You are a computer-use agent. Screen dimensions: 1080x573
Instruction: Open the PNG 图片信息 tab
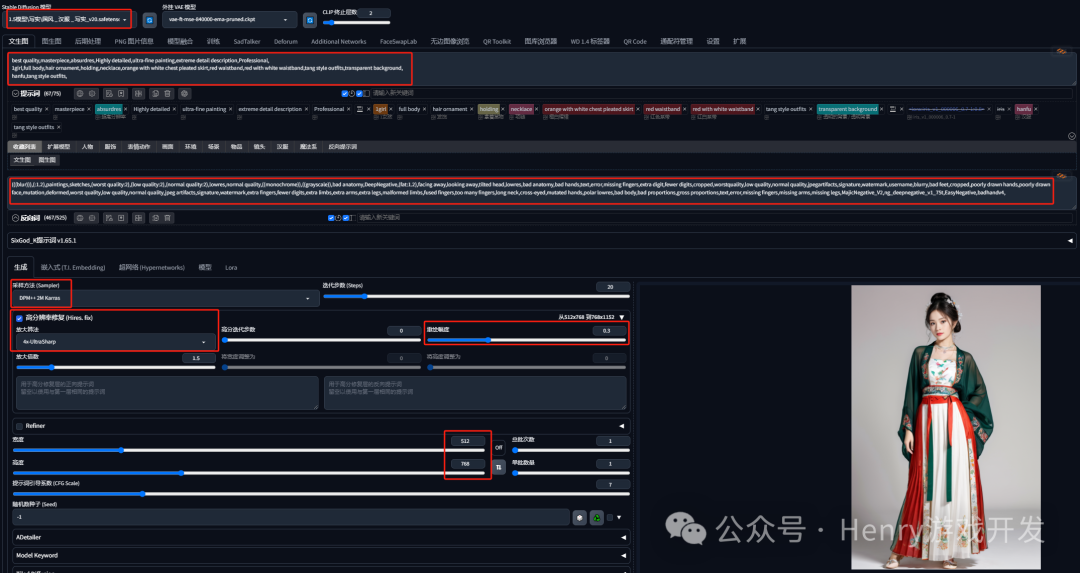134,41
